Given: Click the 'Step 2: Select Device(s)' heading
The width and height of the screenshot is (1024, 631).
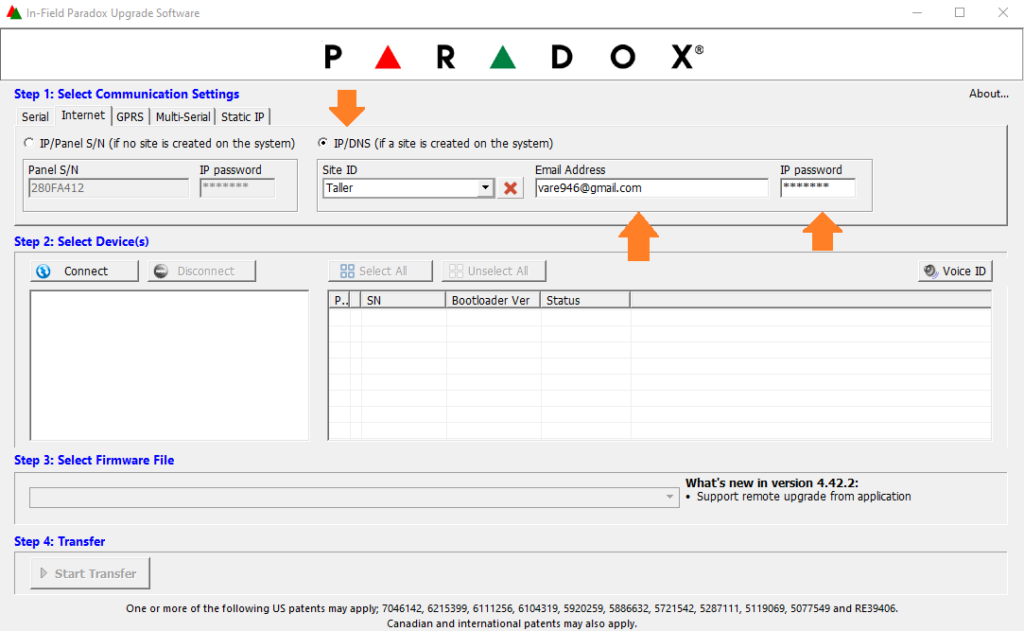Looking at the screenshot, I should click(x=82, y=242).
